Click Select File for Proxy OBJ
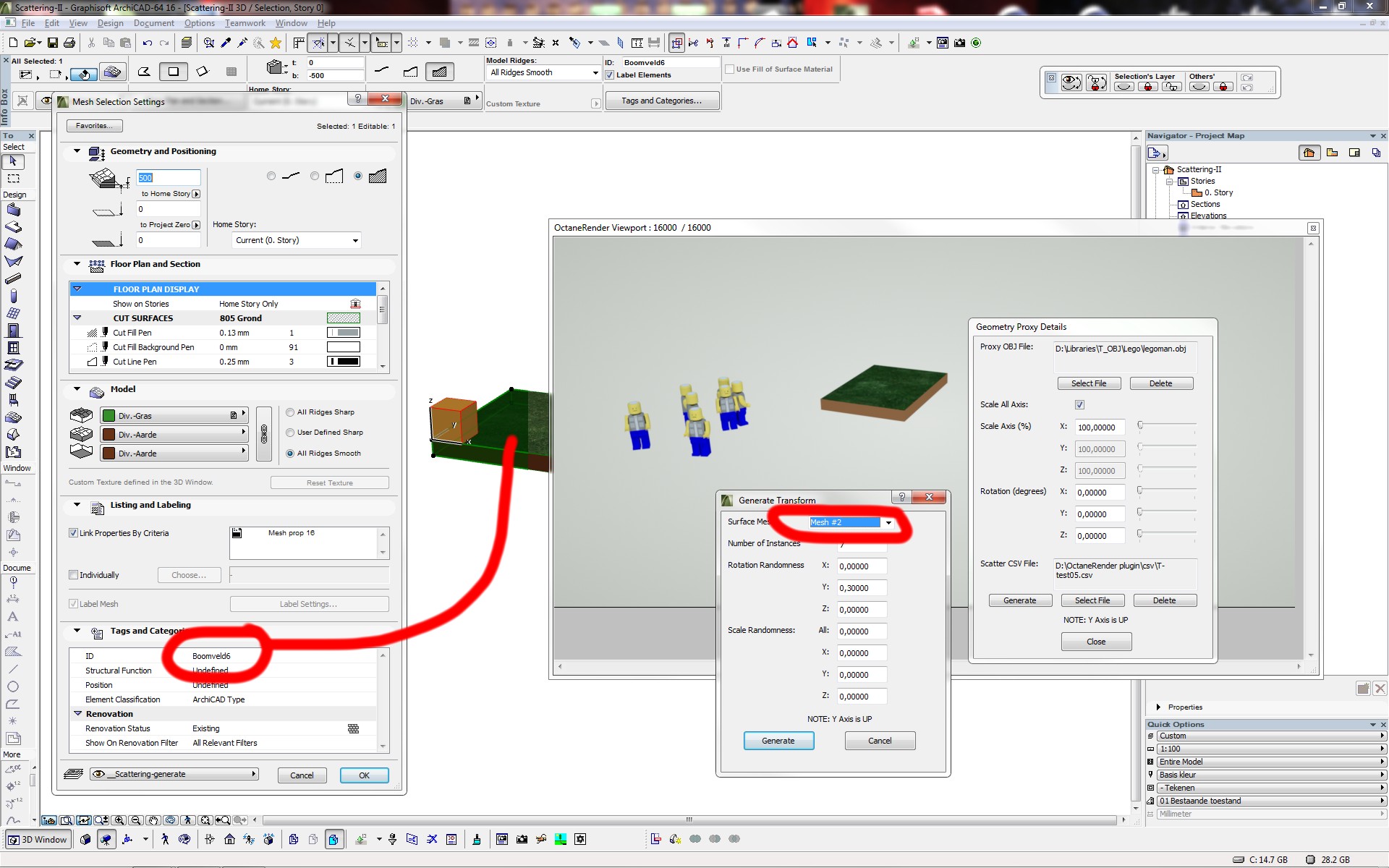Image resolution: width=1389 pixels, height=868 pixels. (1088, 383)
